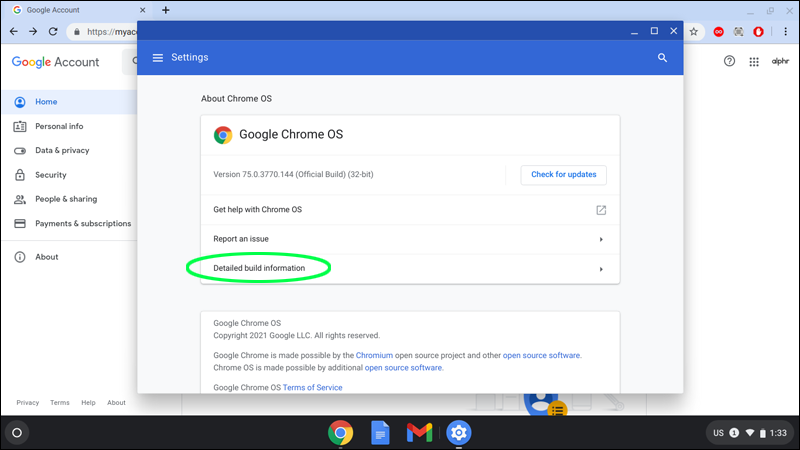Open Chrome browser from the shelf

[x=340, y=433]
